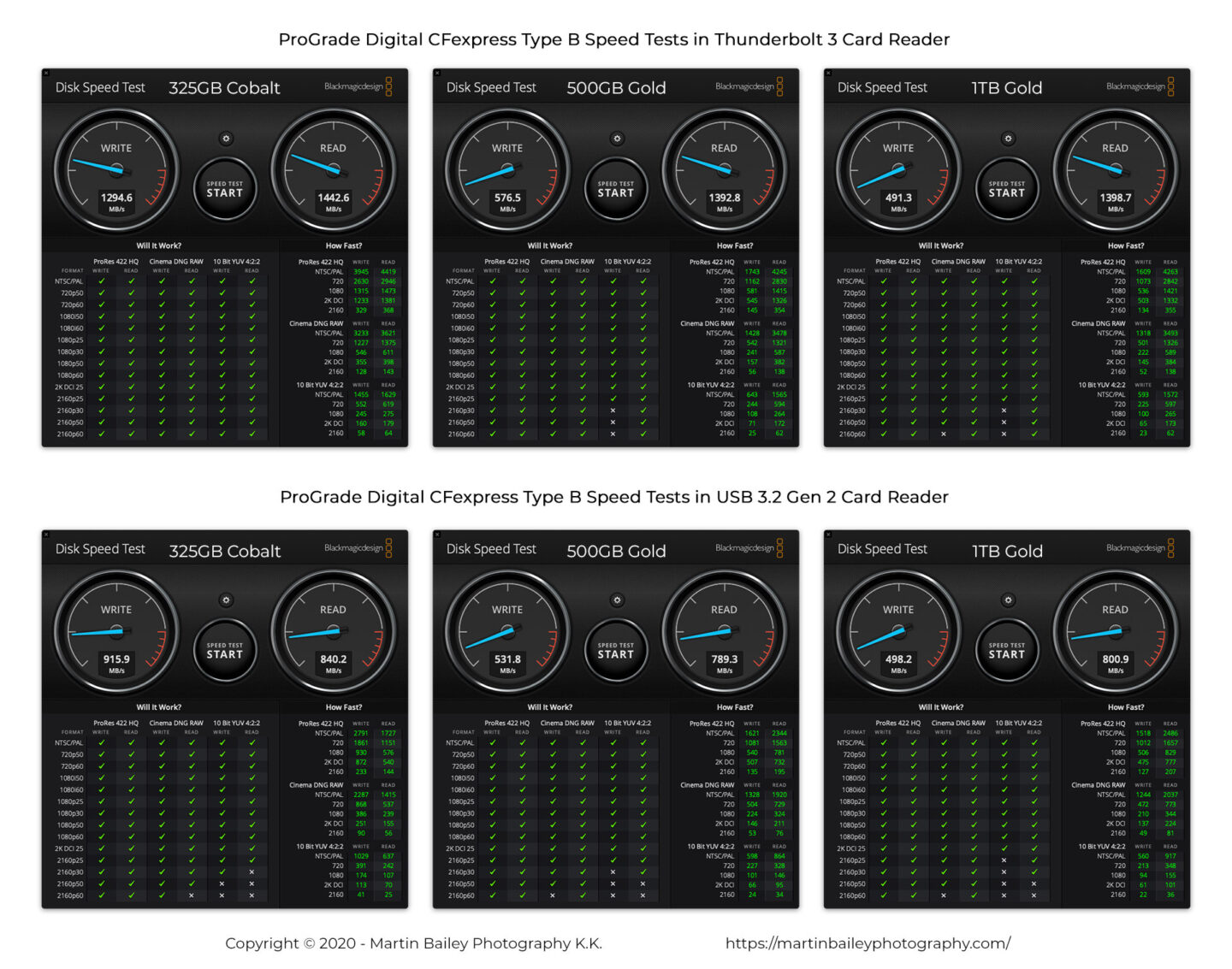This screenshot has height=969, width=1232.
Task: Open settings gear in Thunderbolt 1TB Gold window
Action: [1008, 139]
